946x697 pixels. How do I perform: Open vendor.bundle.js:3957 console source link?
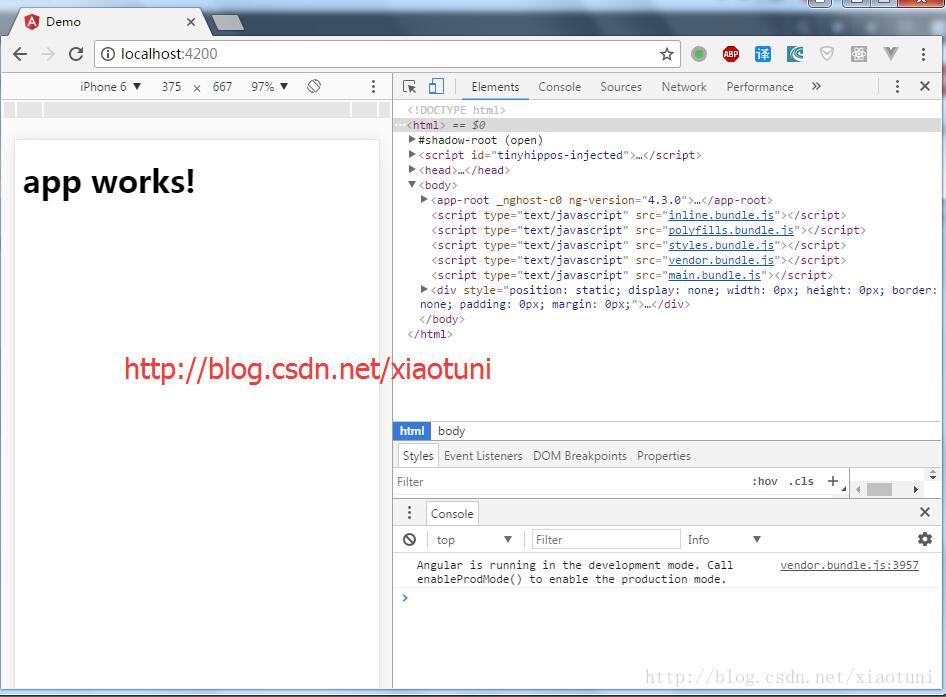pos(849,565)
